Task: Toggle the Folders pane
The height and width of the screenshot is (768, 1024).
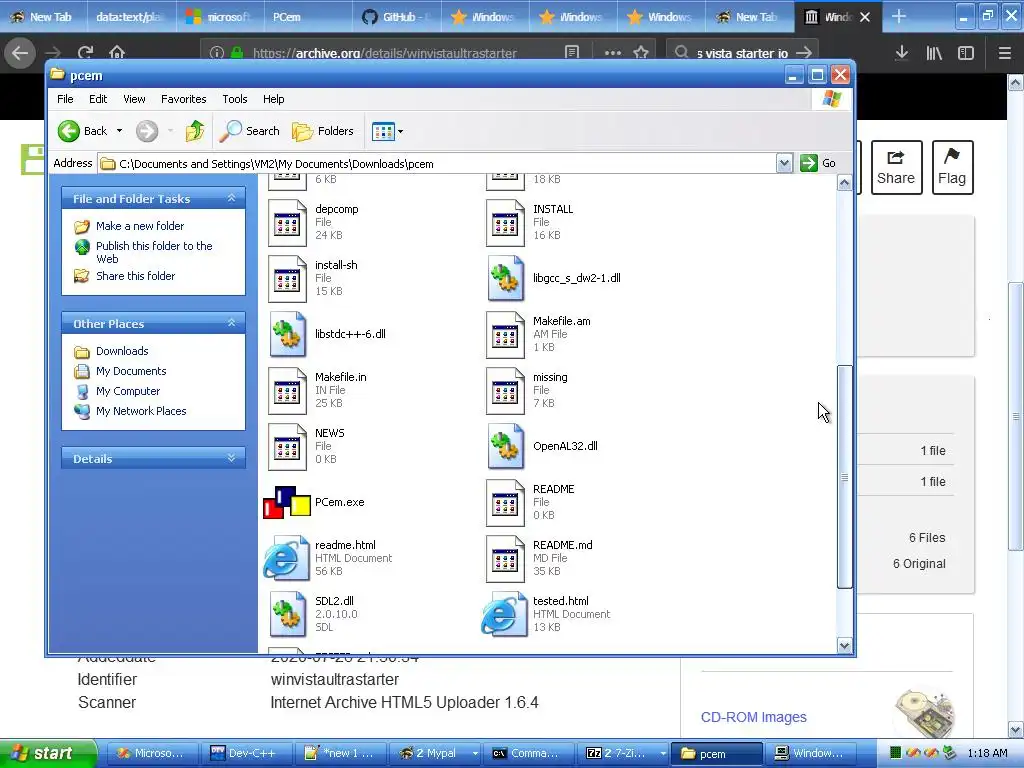Action: 323,131
